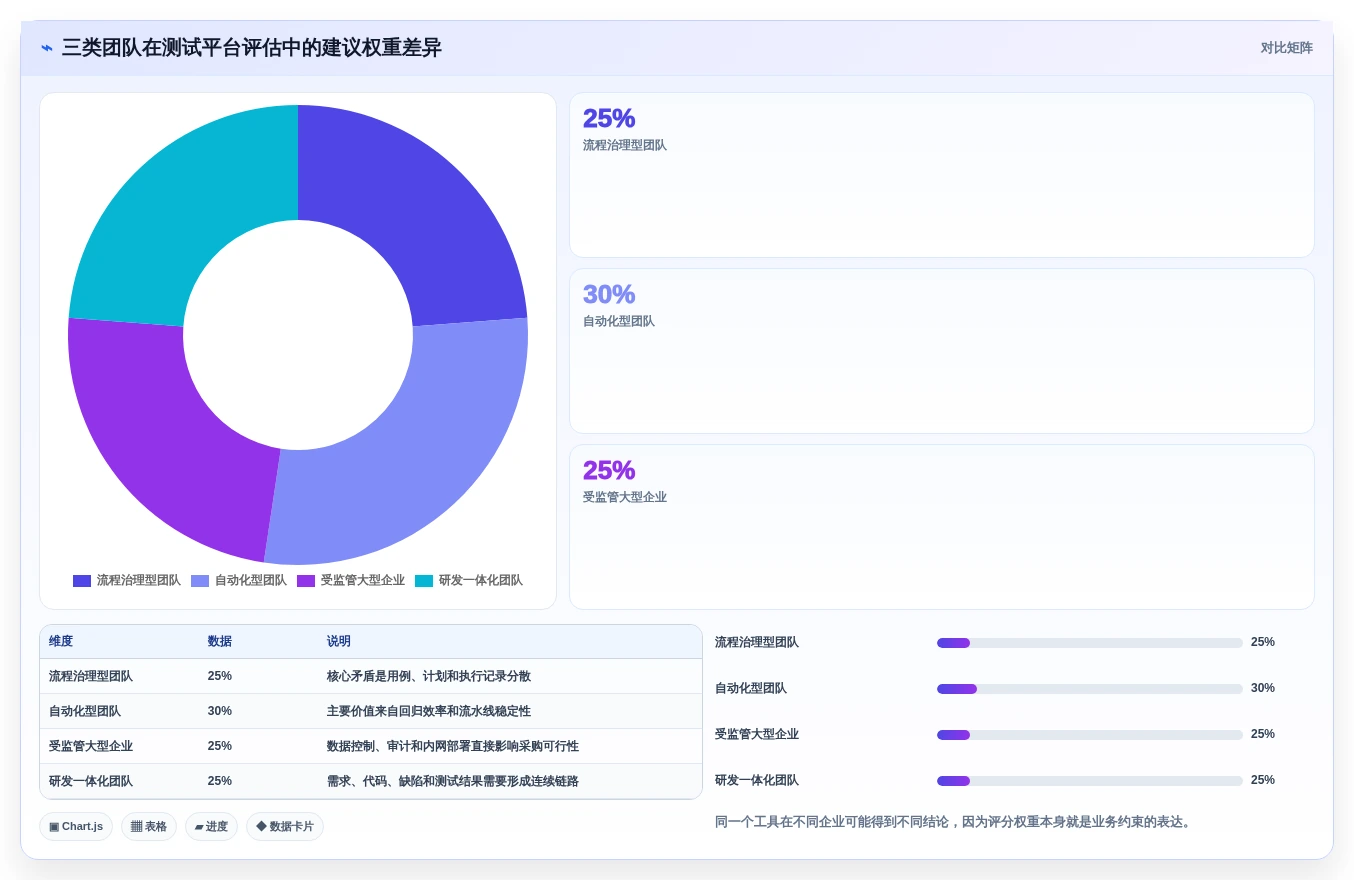1354x880 pixels.
Task: Click text 数据控制、审计和内网部署直接影响采购可行性
Action: point(453,746)
